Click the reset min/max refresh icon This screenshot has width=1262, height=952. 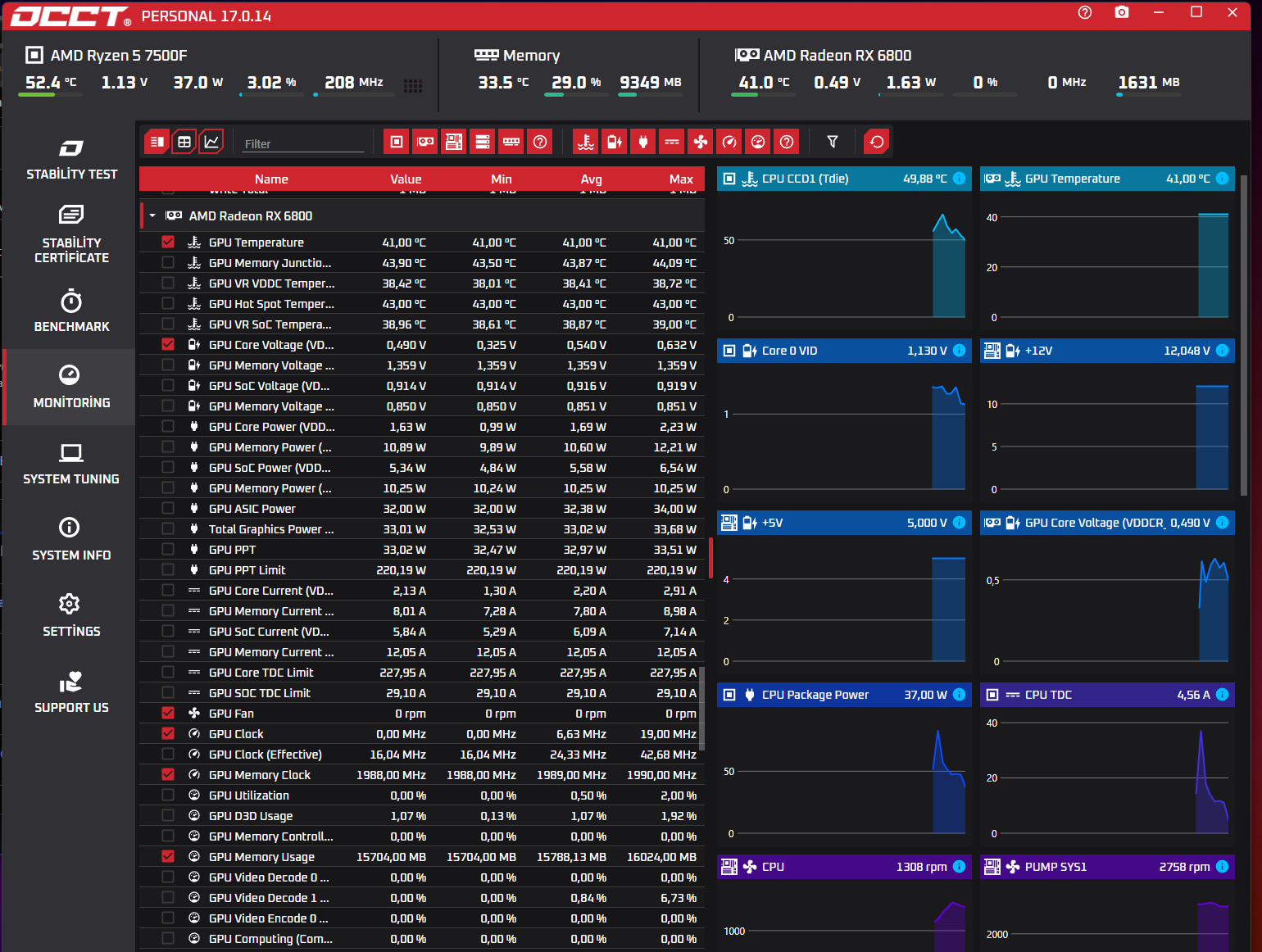pos(877,142)
